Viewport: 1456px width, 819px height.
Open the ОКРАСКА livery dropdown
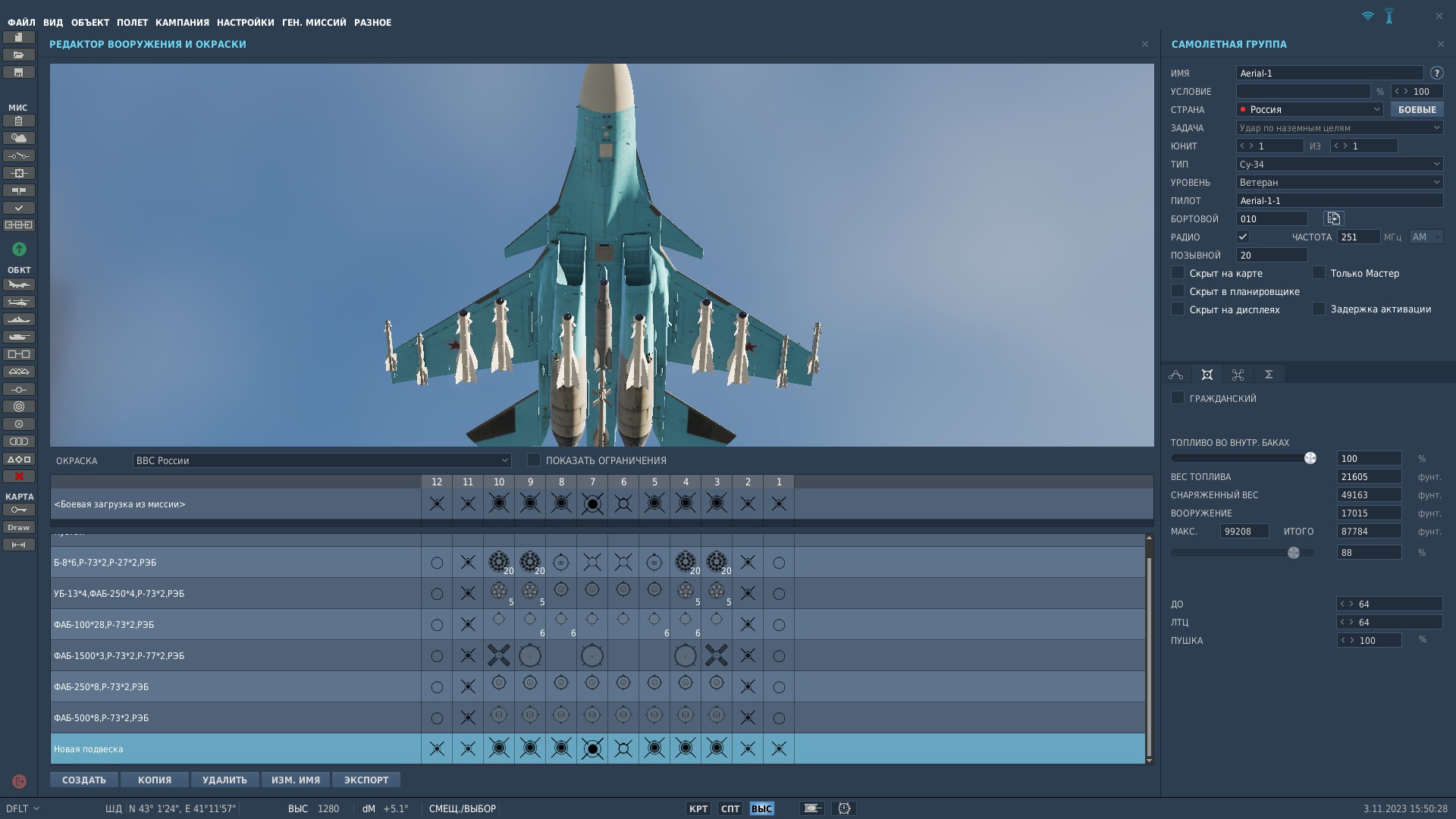[x=322, y=460]
